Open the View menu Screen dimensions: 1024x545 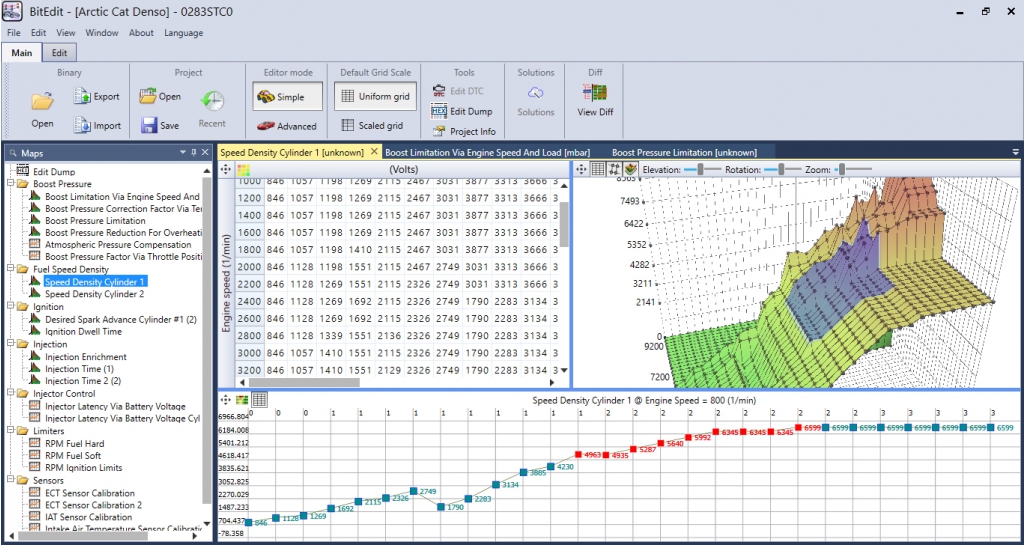[66, 33]
